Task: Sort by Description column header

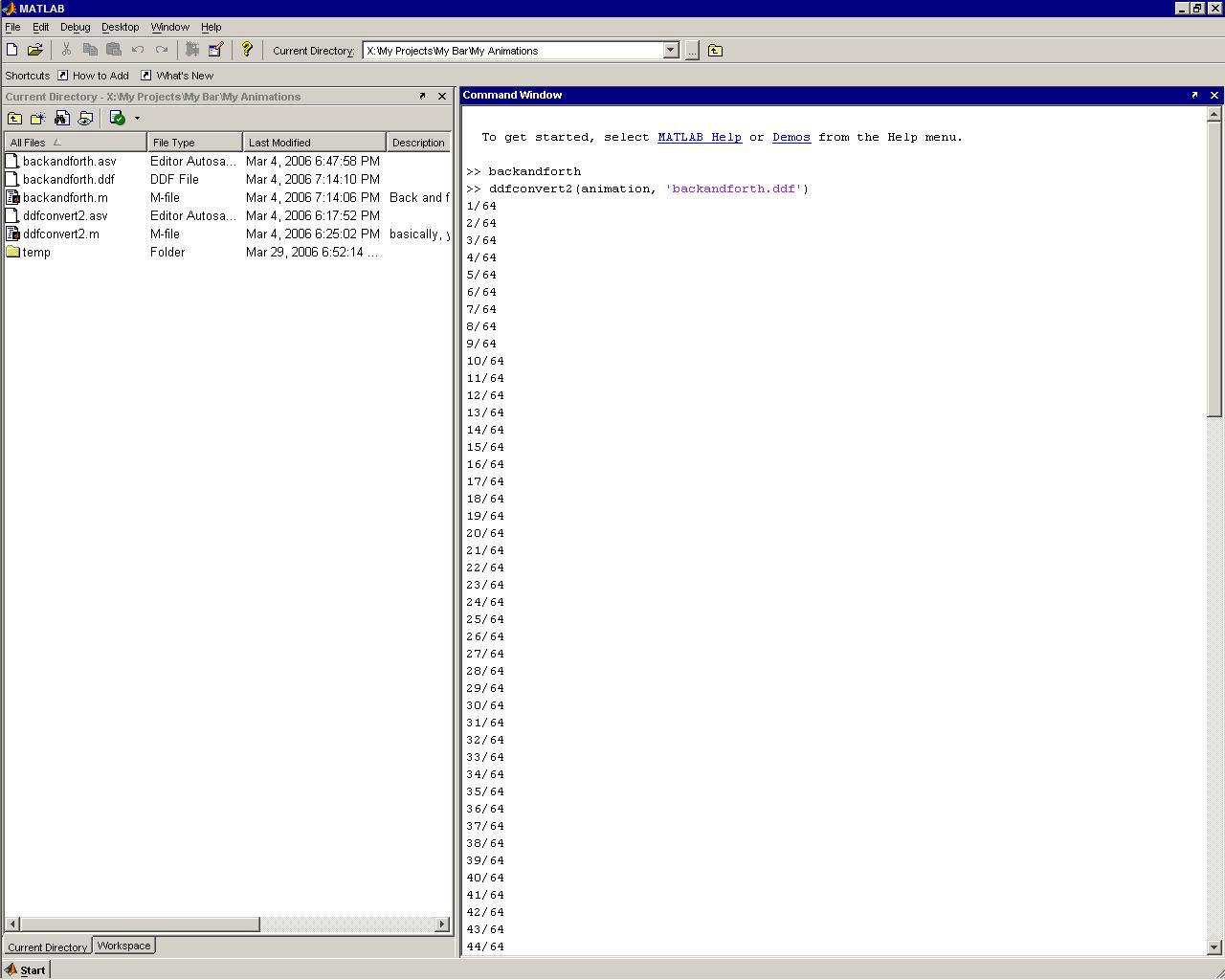Action: click(418, 143)
